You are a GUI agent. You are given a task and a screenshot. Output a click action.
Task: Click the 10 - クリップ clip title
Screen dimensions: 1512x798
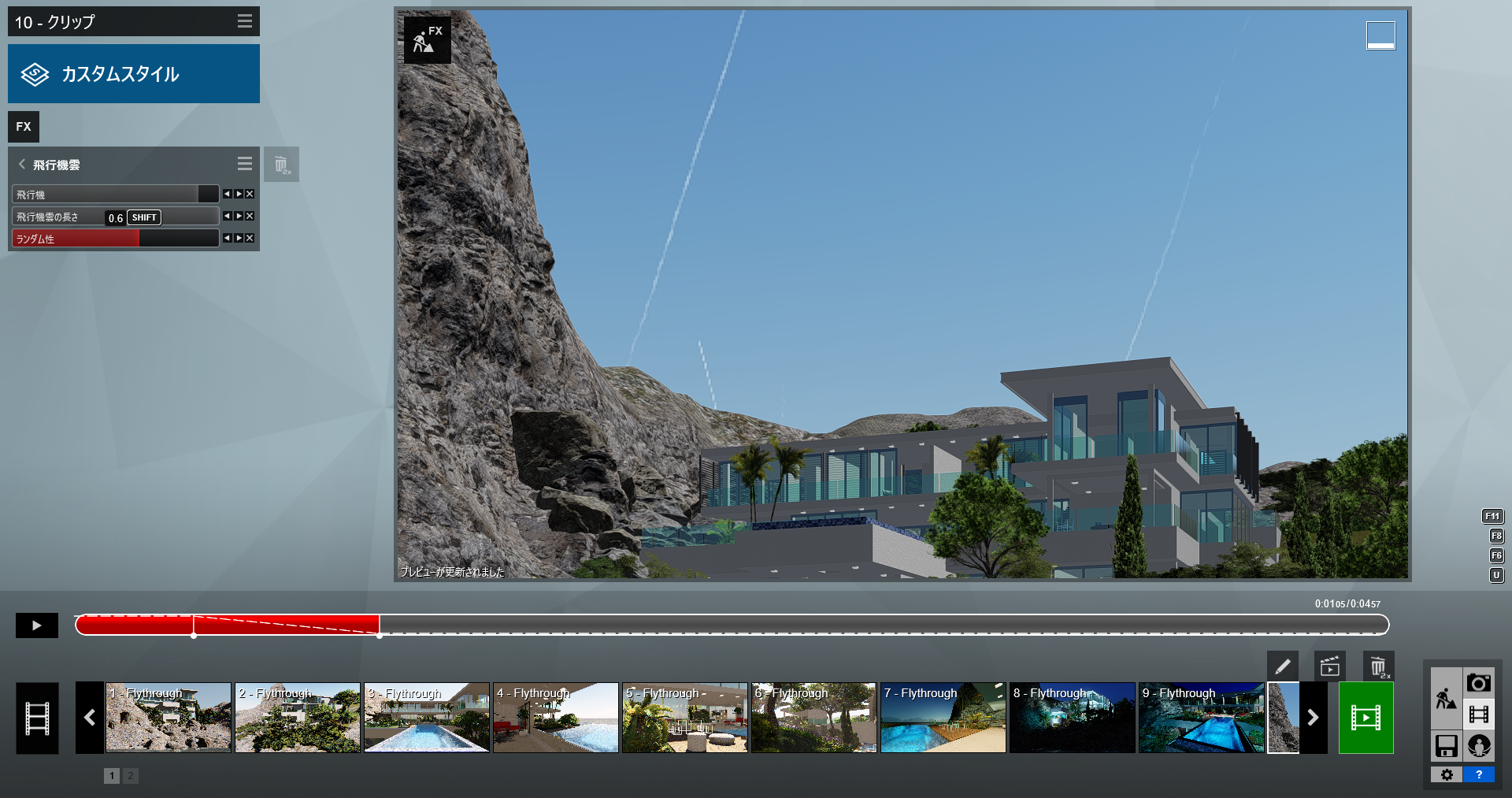[54, 22]
